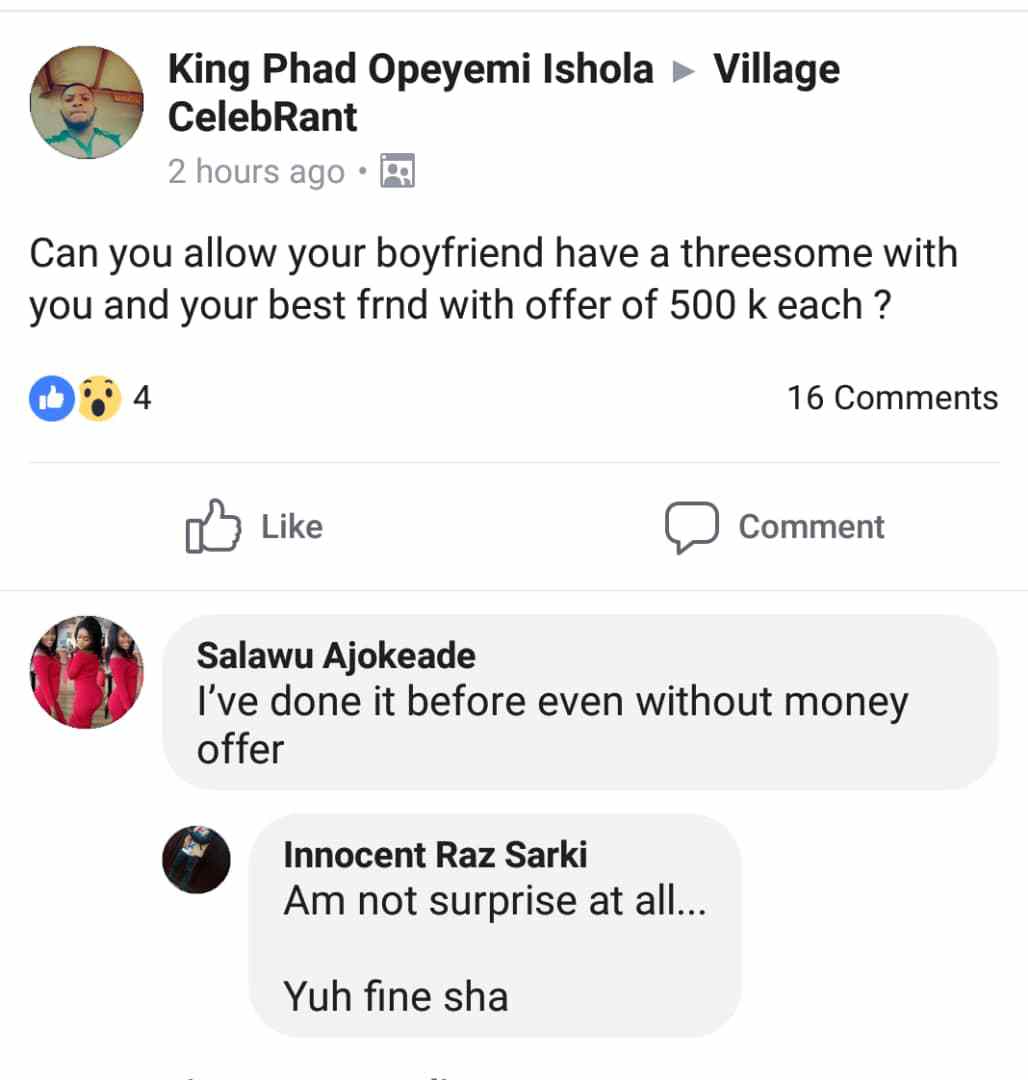Click the Comment speech bubble icon

(692, 527)
